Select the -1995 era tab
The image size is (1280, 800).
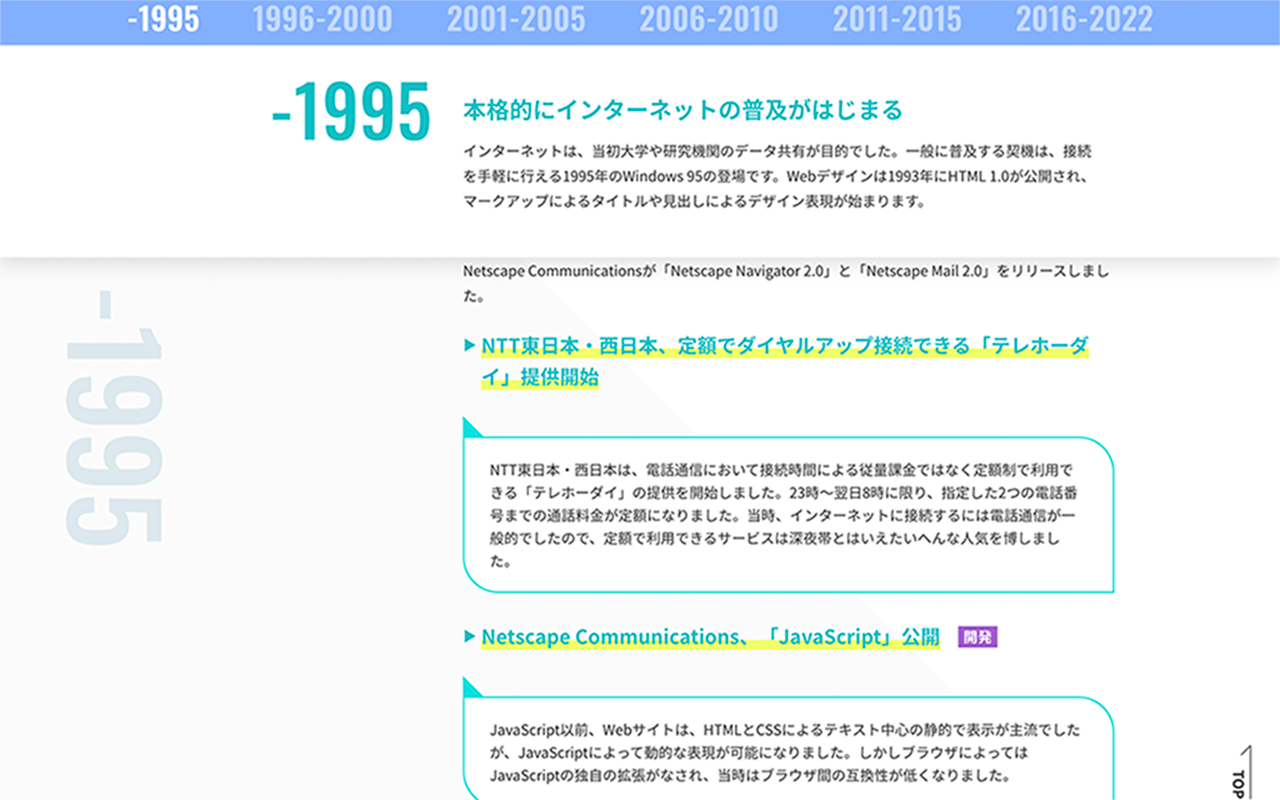(164, 20)
